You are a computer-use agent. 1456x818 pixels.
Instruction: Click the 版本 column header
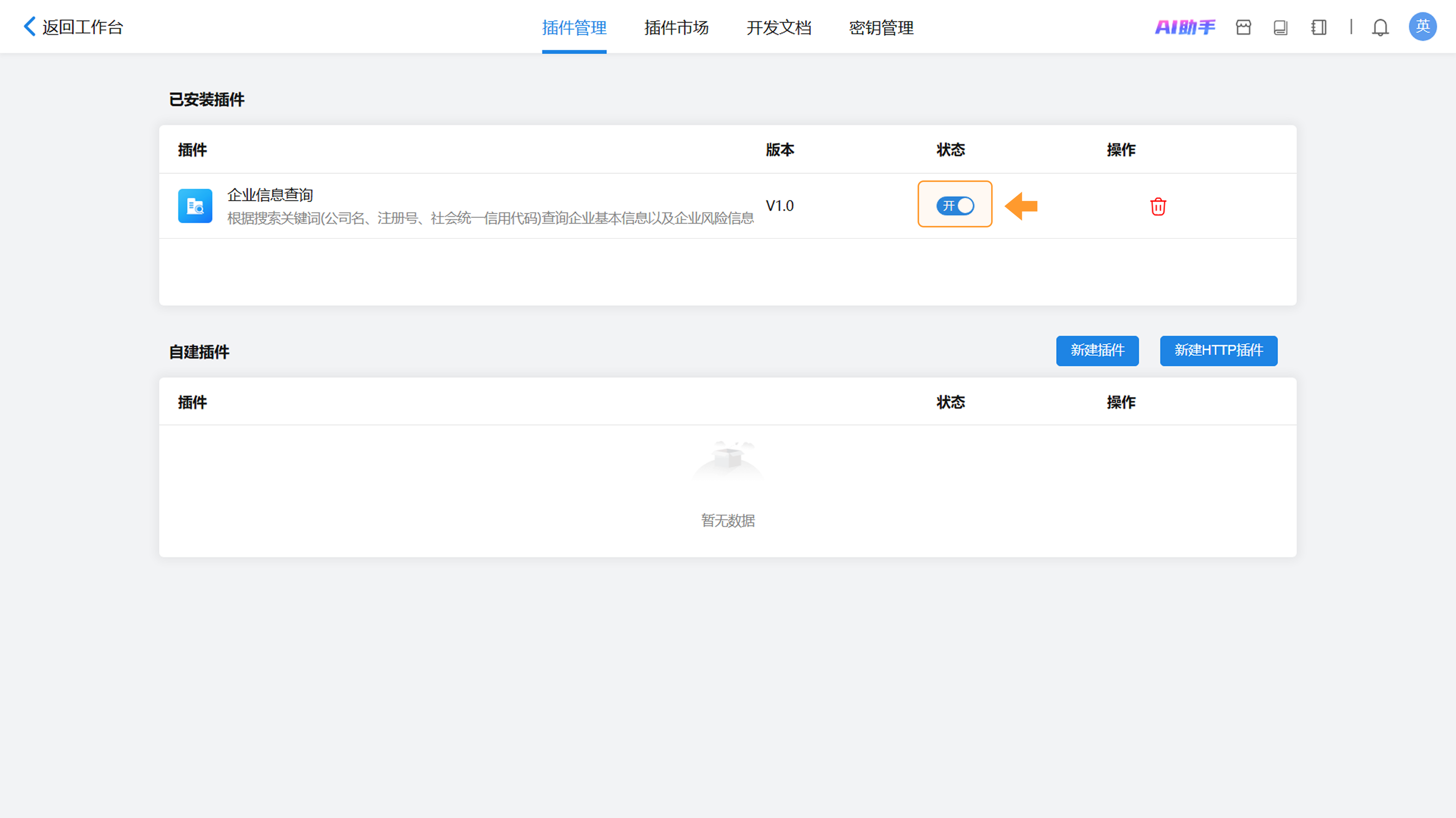pos(780,150)
